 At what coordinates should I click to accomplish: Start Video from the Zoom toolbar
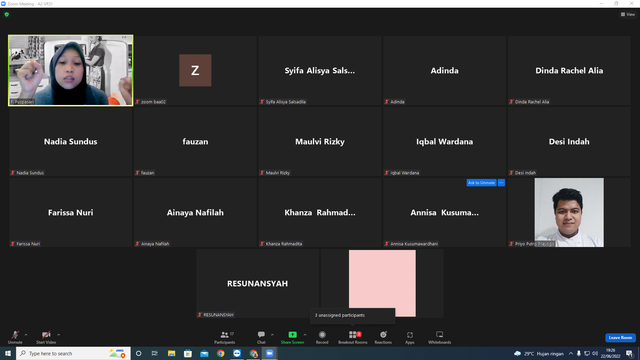(46, 337)
